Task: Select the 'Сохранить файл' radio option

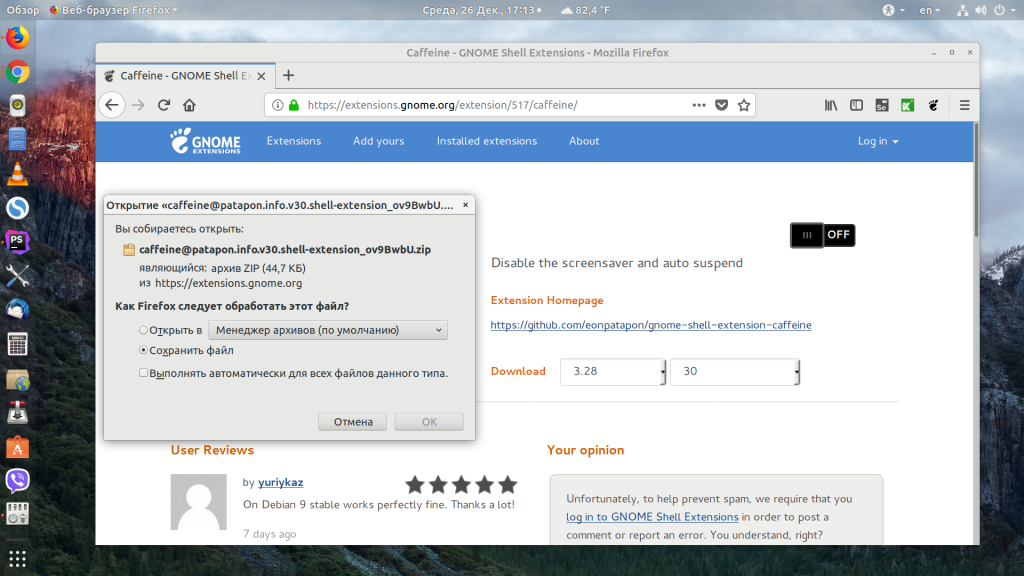Action: coord(143,350)
